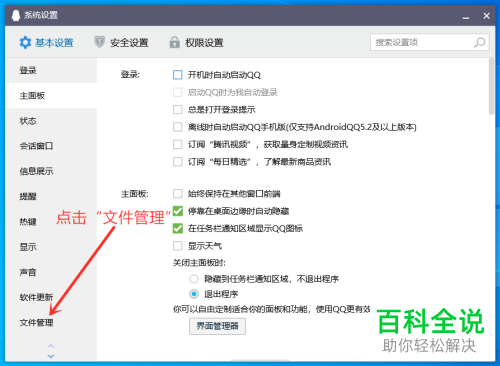Open 会话窗口 in the sidebar
Image resolution: width=500 pixels, height=366 pixels.
[51, 146]
